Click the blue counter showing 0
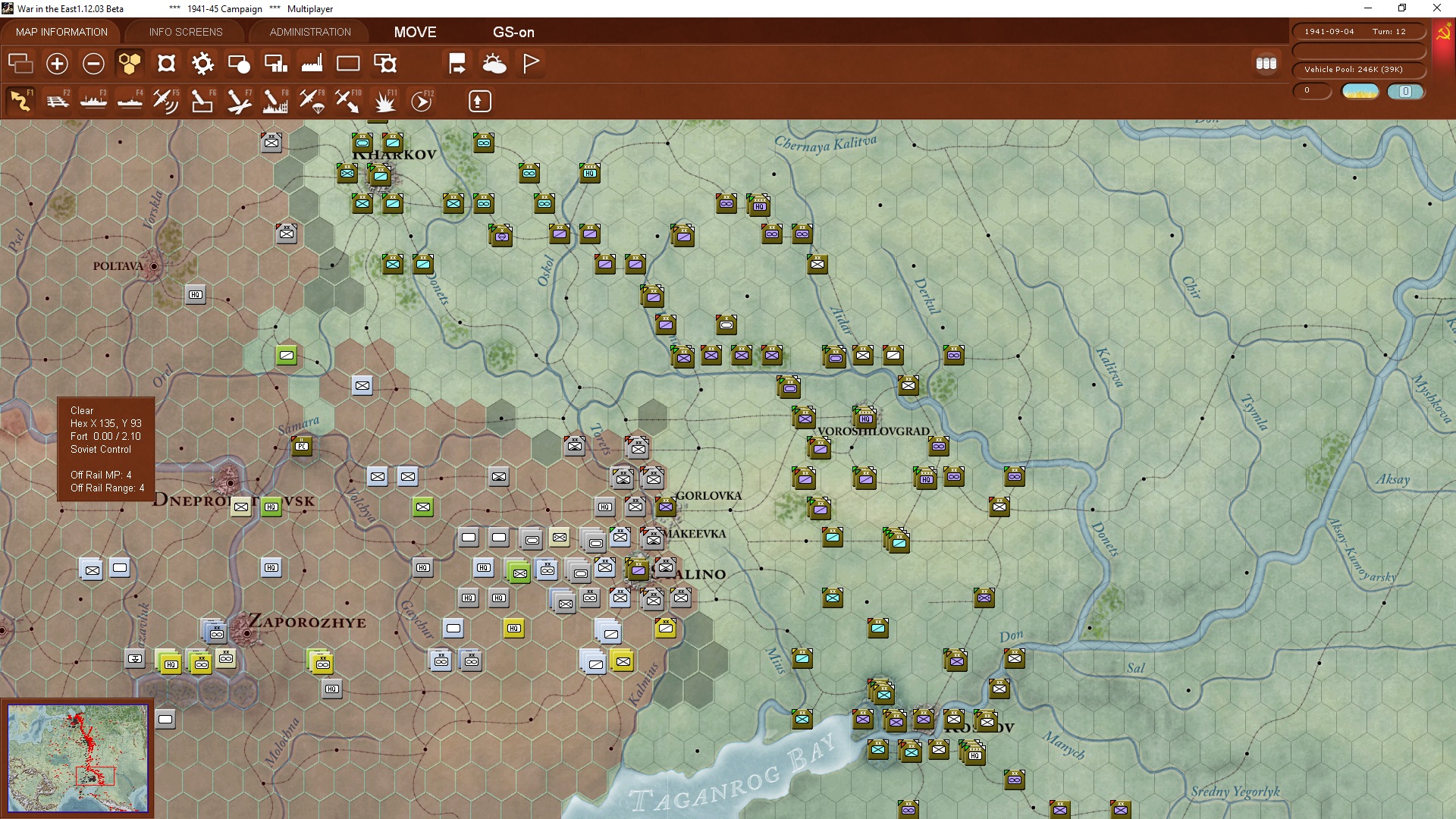This screenshot has width=1456, height=819. (x=1405, y=91)
